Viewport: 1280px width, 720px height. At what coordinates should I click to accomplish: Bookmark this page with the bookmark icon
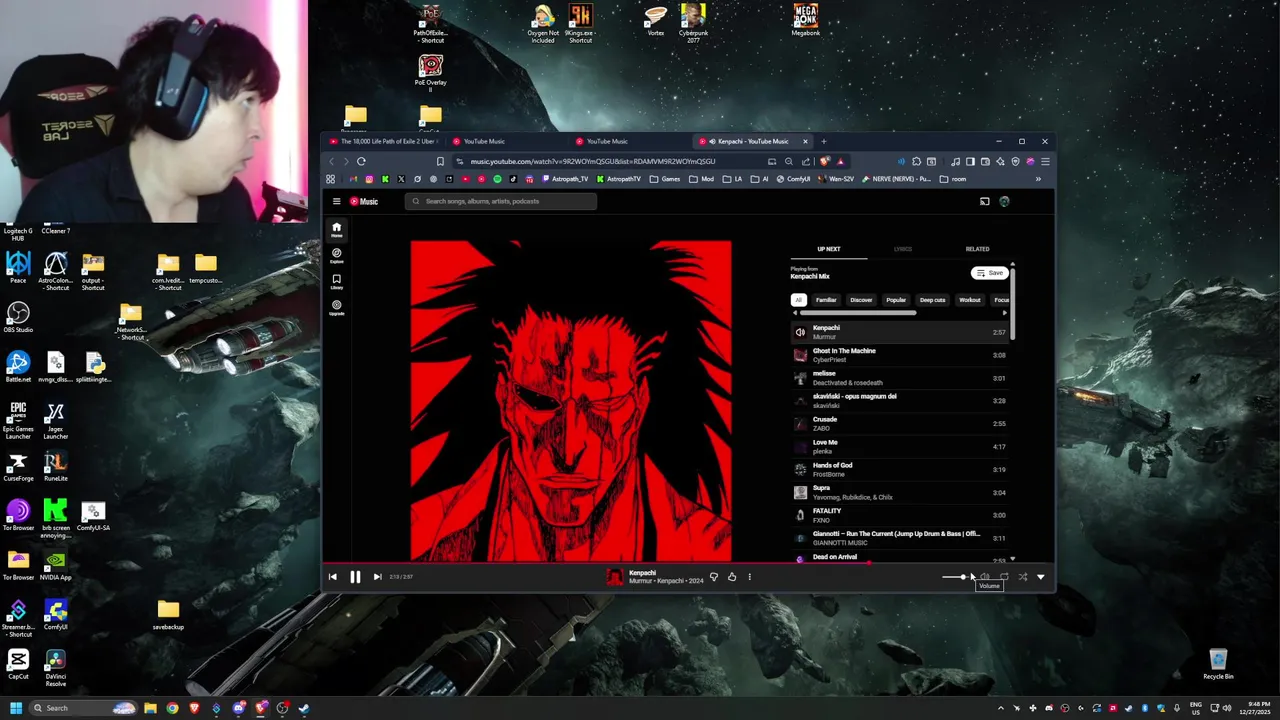pos(440,161)
